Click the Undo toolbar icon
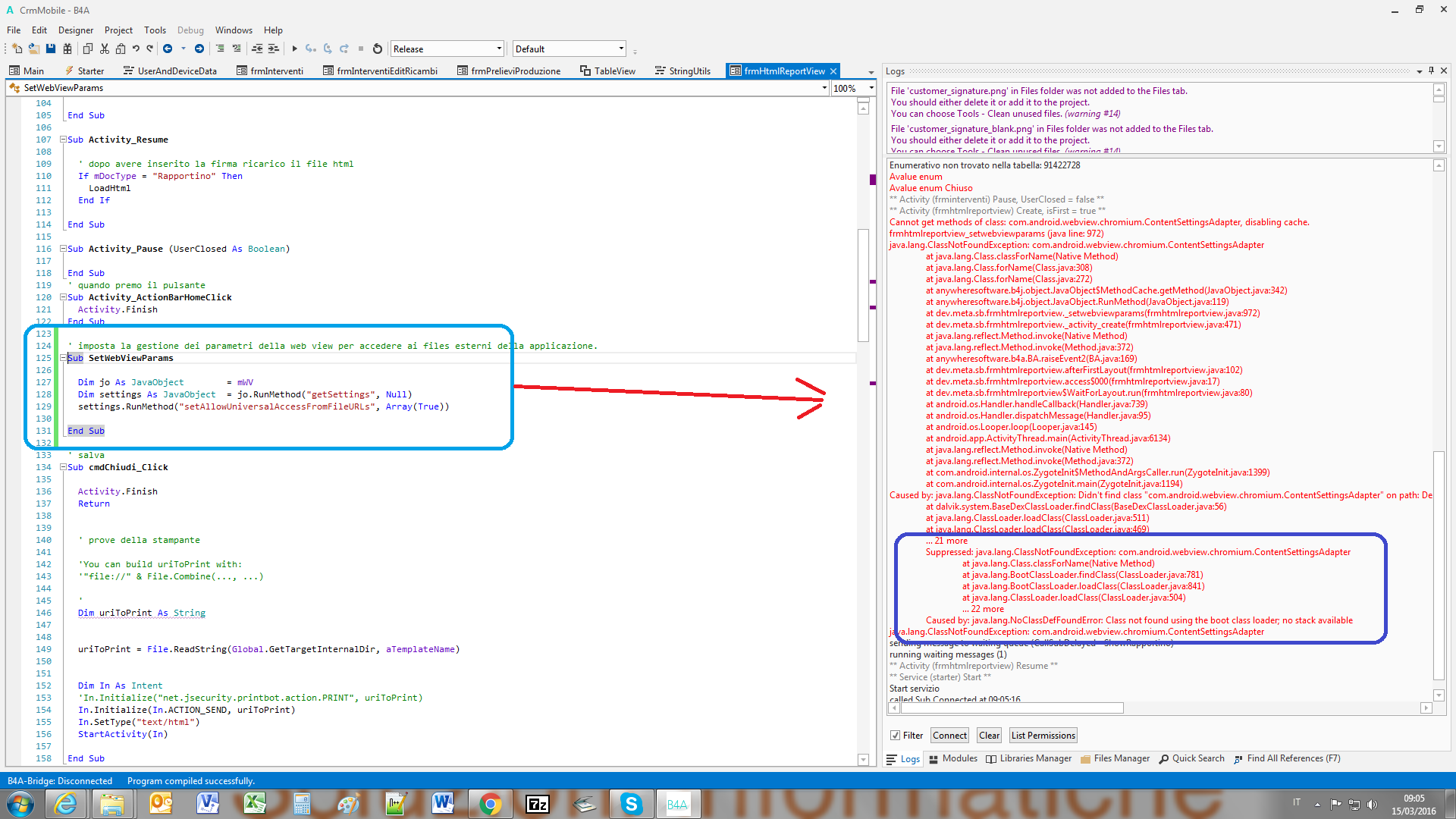This screenshot has width=1456, height=819. (x=136, y=49)
